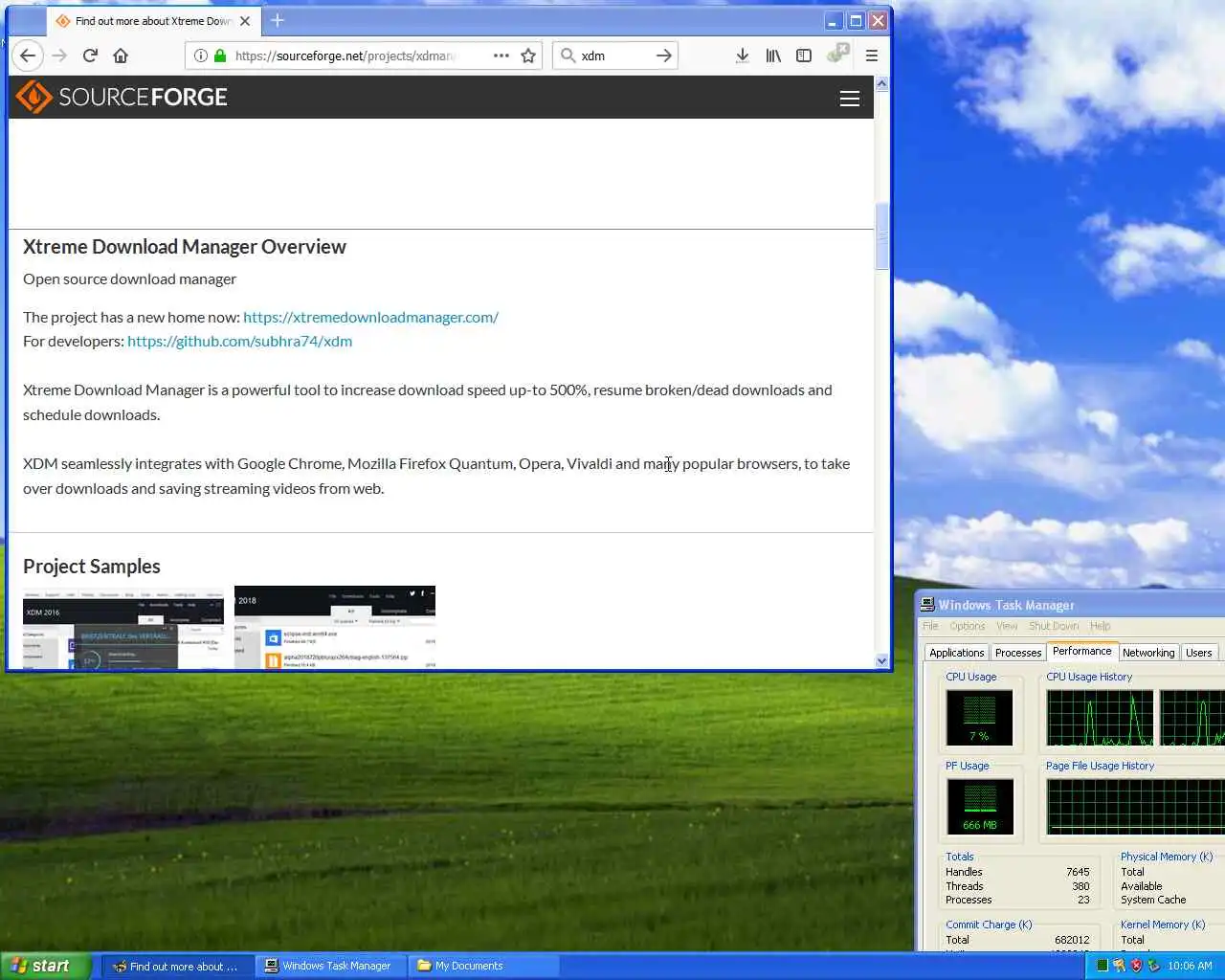Click the Task Manager title bar icon
This screenshot has height=980, width=1225.
coord(926,605)
